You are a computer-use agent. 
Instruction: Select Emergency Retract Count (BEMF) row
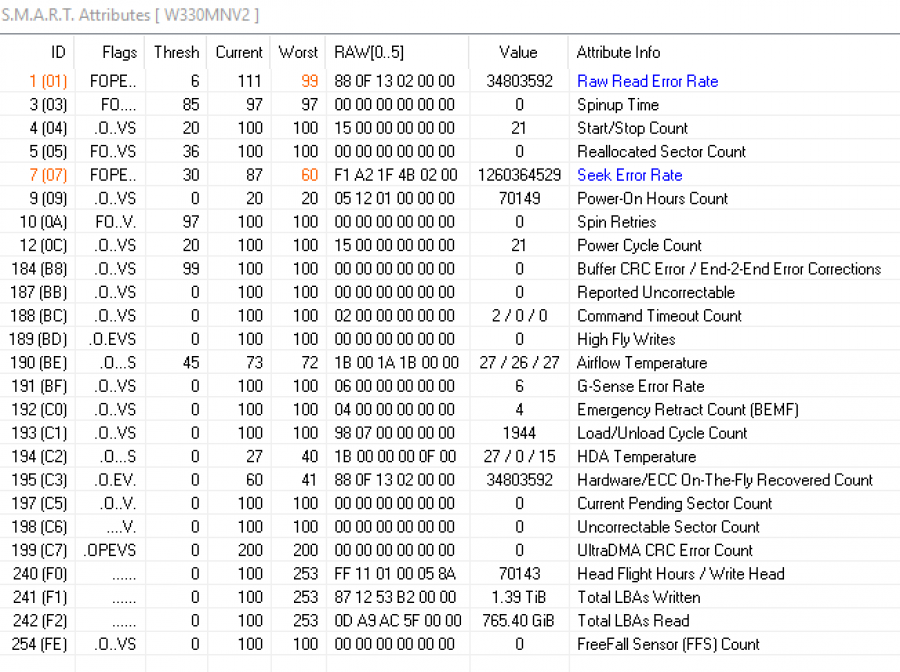click(450, 409)
